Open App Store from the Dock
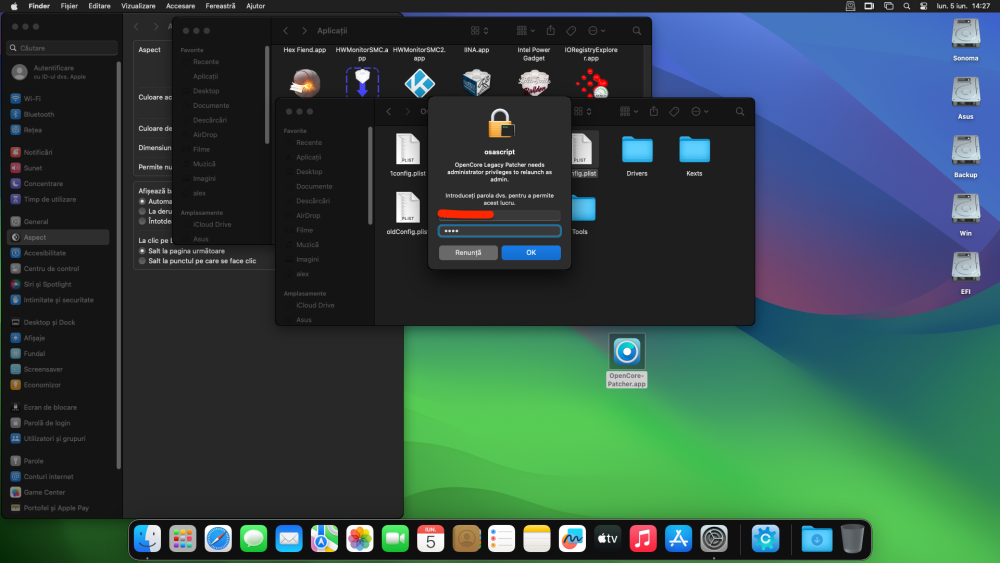Screen dimensions: 1000x563 click(x=678, y=539)
